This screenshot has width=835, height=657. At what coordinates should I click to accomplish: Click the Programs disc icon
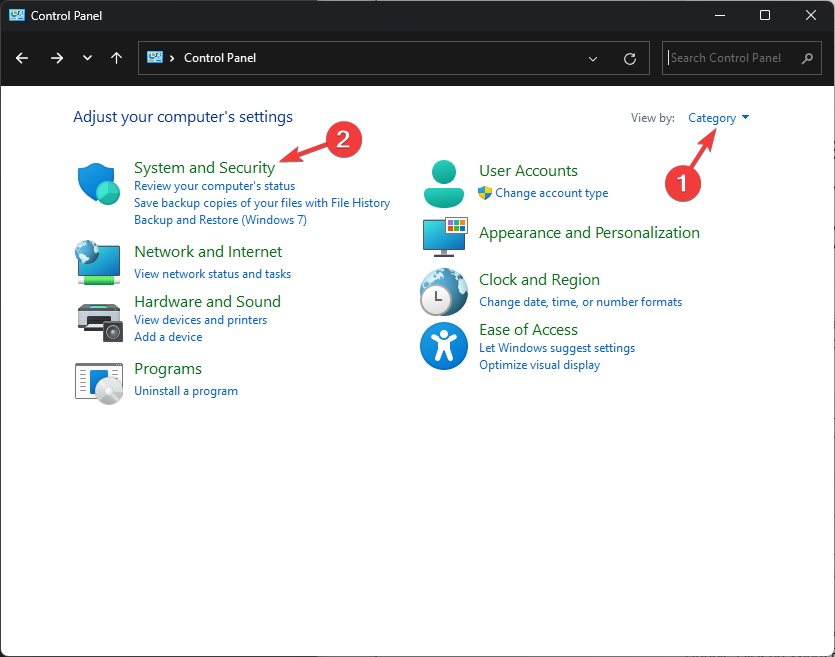click(x=98, y=380)
